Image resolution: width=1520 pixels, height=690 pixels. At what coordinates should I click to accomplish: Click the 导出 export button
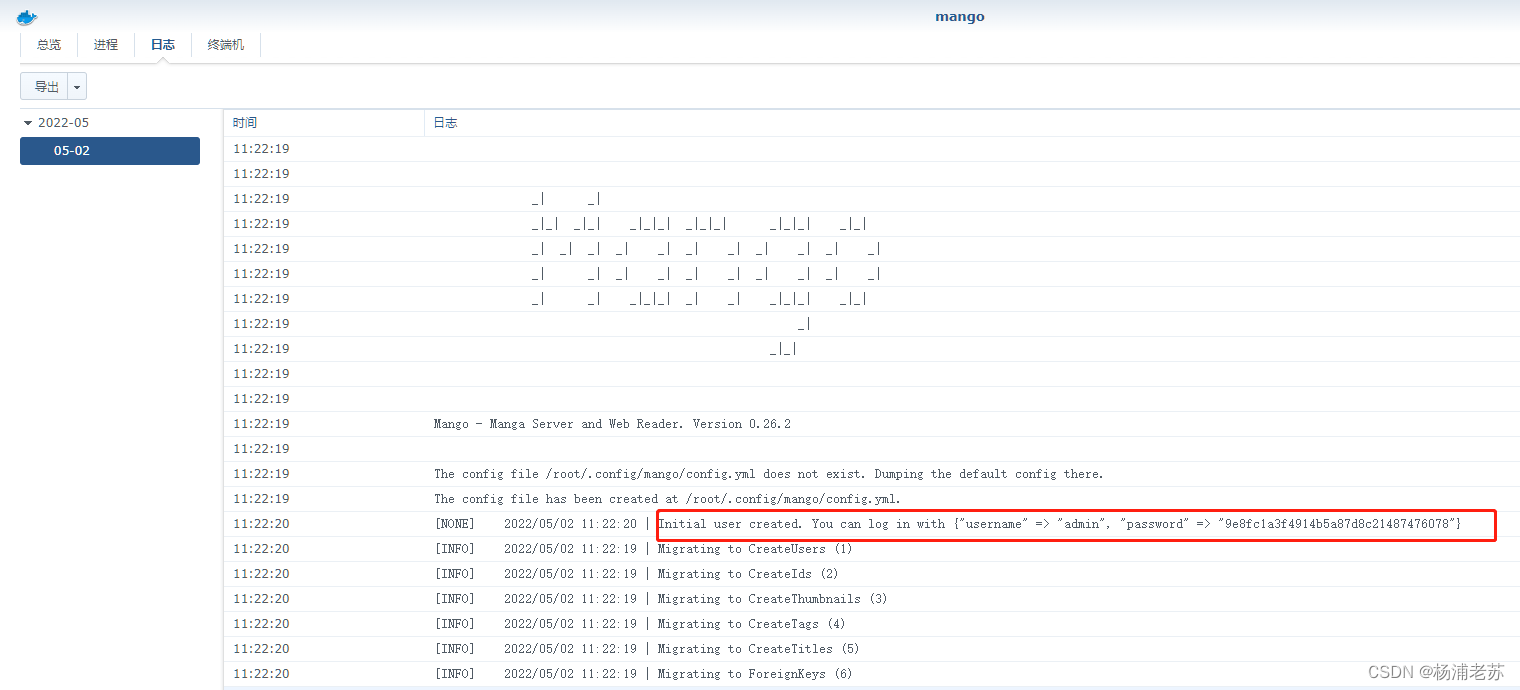tap(46, 87)
